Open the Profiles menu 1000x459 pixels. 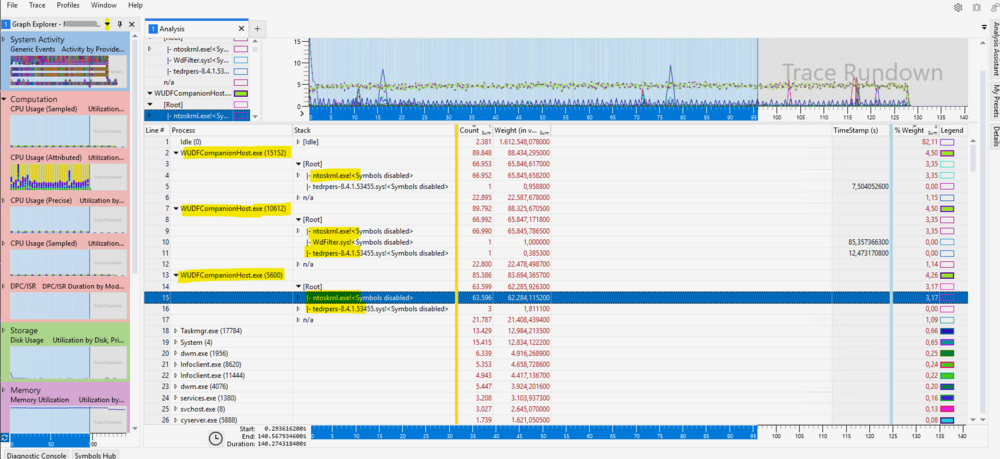click(68, 5)
